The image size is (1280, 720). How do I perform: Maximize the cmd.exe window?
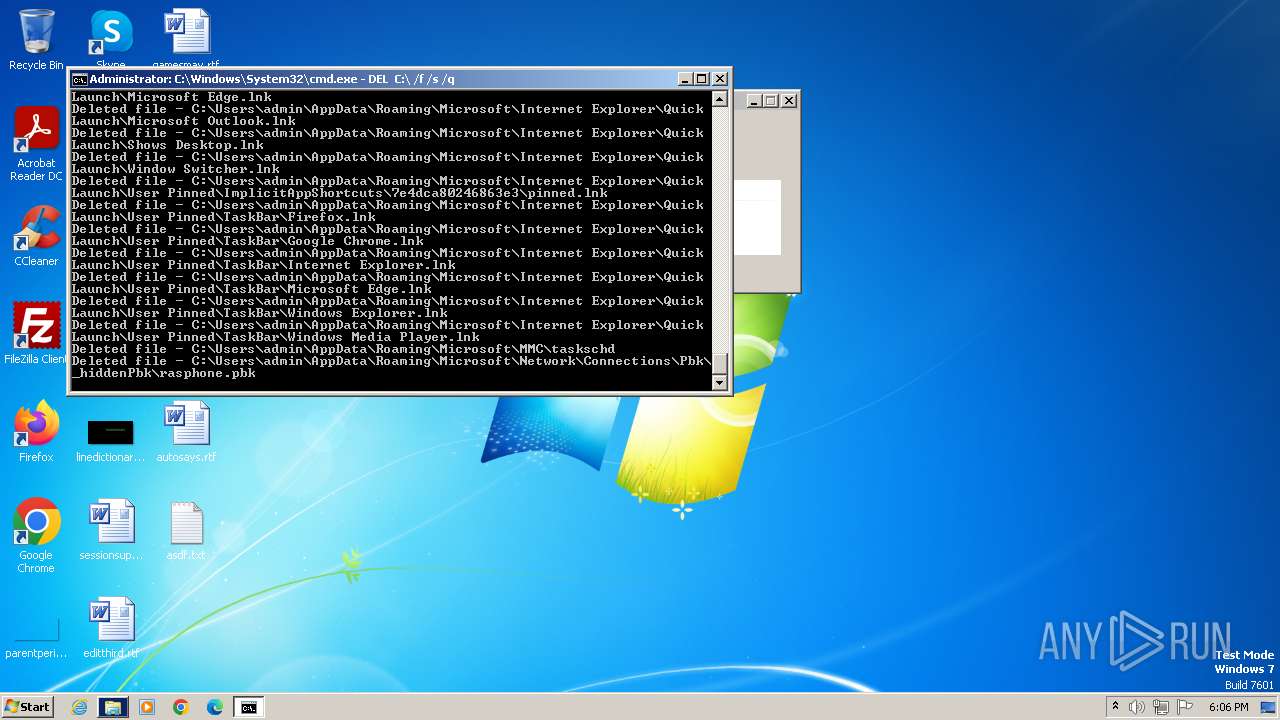tap(702, 79)
